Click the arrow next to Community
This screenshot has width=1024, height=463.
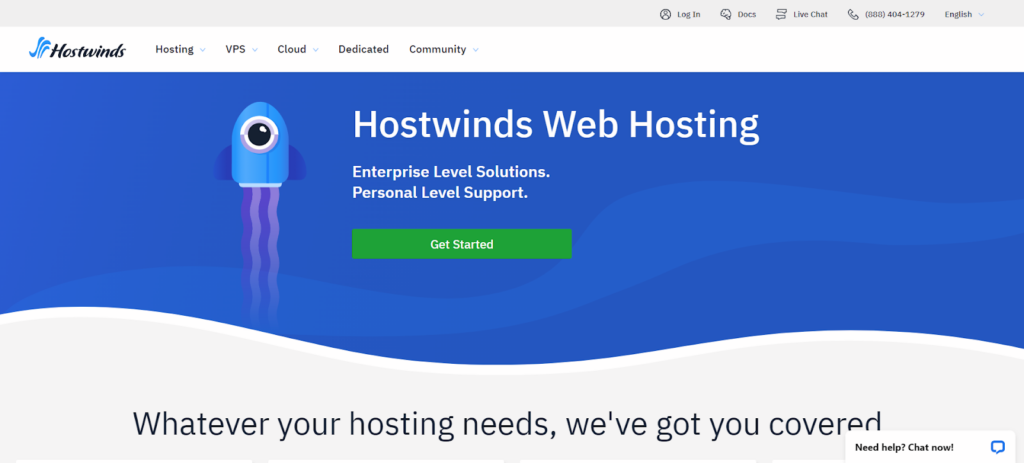coord(476,50)
